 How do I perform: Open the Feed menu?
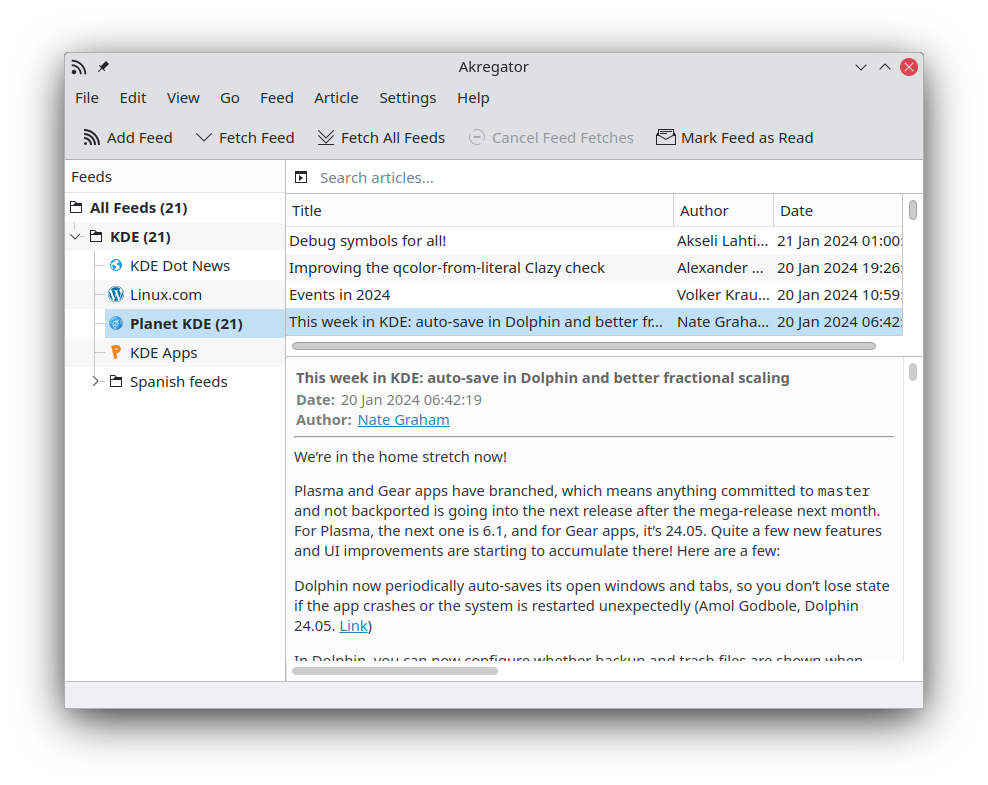pyautogui.click(x=276, y=98)
